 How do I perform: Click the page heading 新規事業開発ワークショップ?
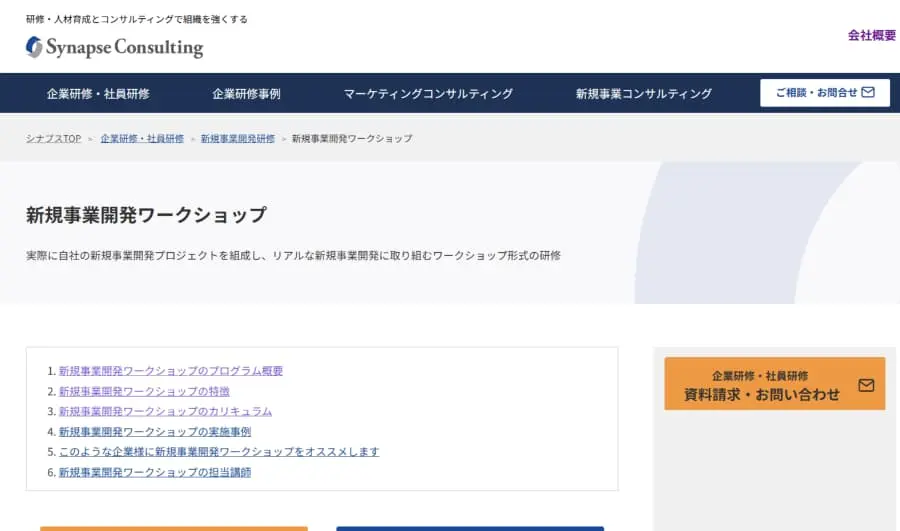pyautogui.click(x=146, y=215)
